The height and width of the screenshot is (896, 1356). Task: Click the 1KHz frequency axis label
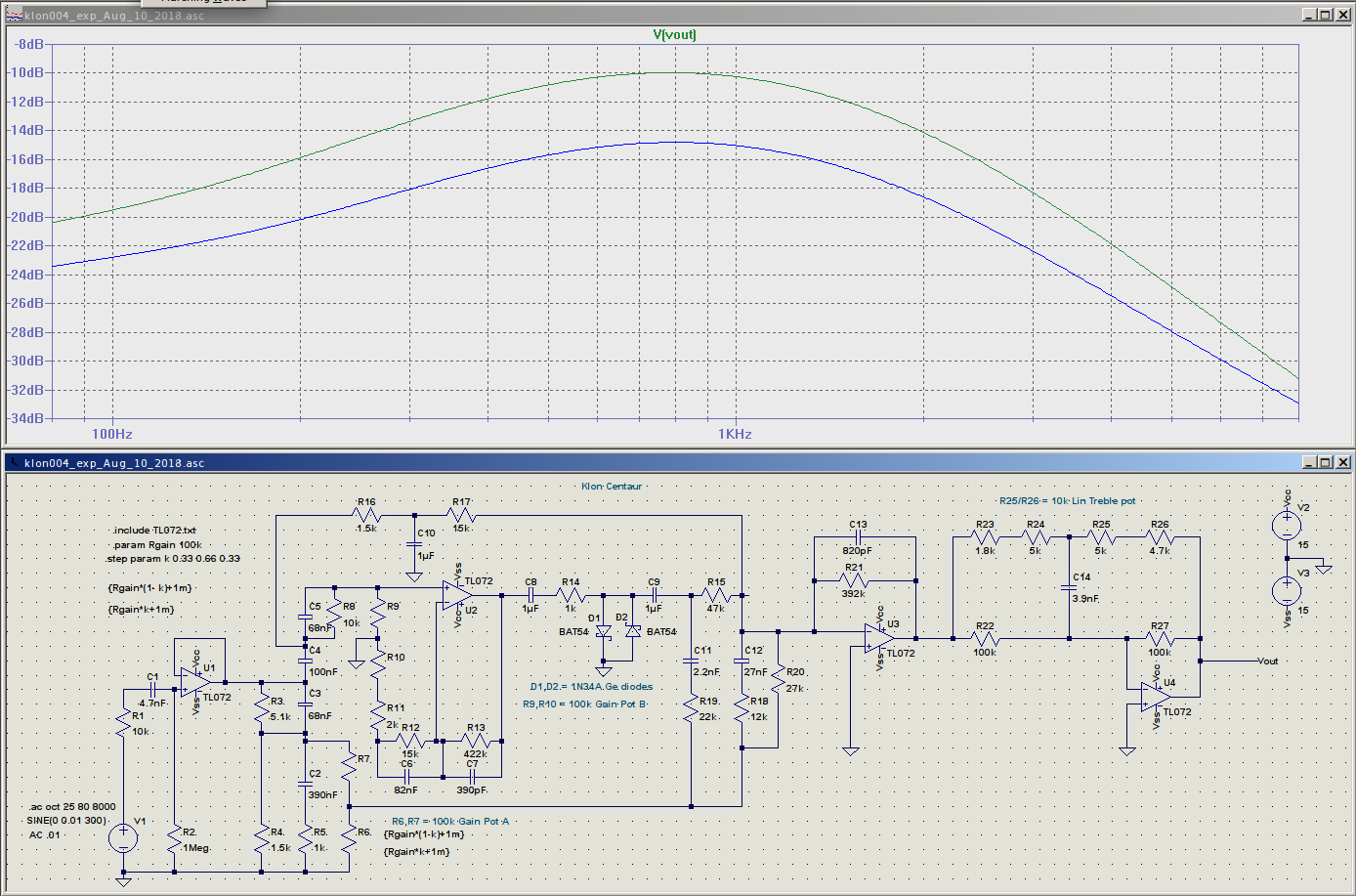[x=735, y=434]
